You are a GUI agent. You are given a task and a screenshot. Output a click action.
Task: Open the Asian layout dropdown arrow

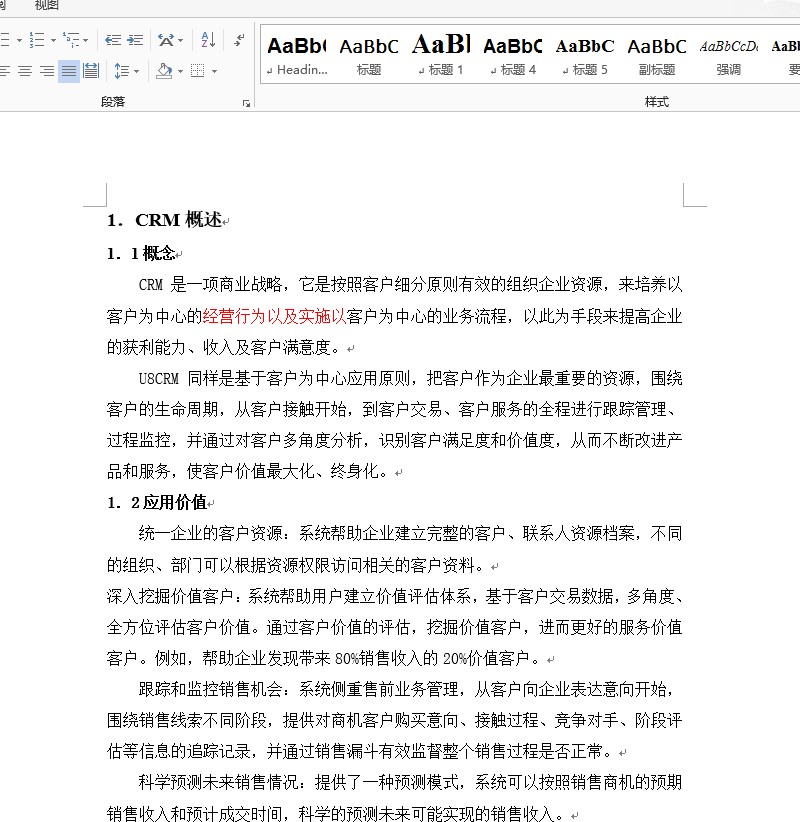coord(180,40)
